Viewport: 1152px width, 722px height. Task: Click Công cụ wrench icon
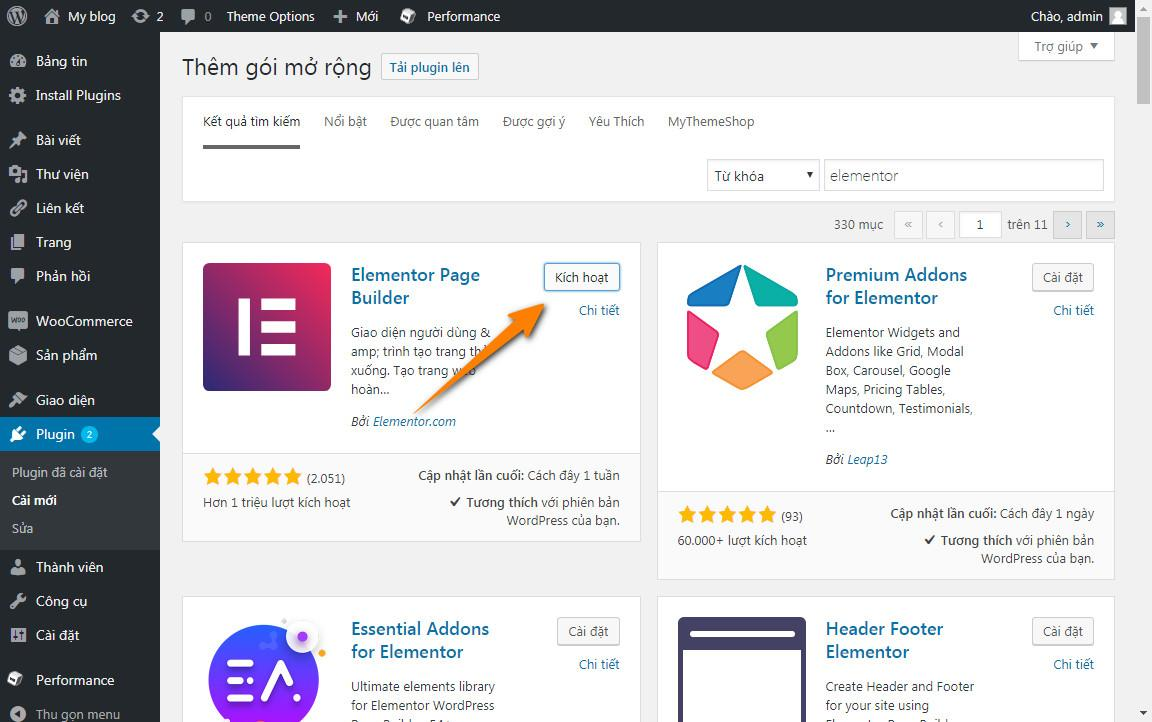pyautogui.click(x=18, y=601)
